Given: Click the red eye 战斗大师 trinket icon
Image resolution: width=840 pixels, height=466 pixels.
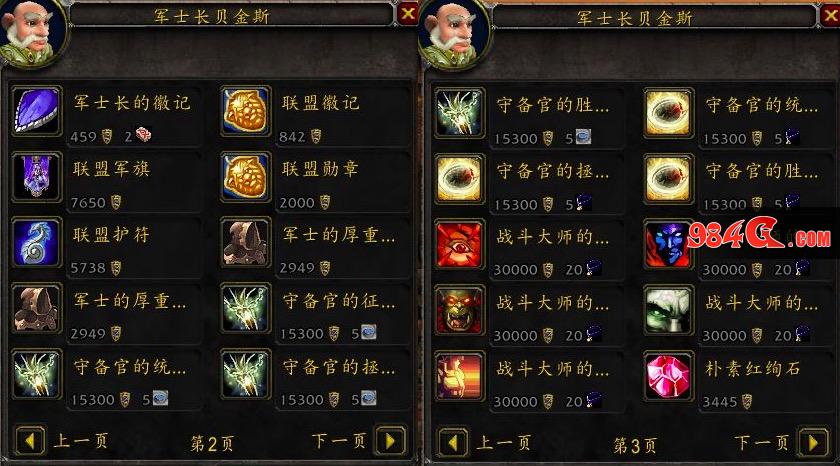Looking at the screenshot, I should point(459,244).
